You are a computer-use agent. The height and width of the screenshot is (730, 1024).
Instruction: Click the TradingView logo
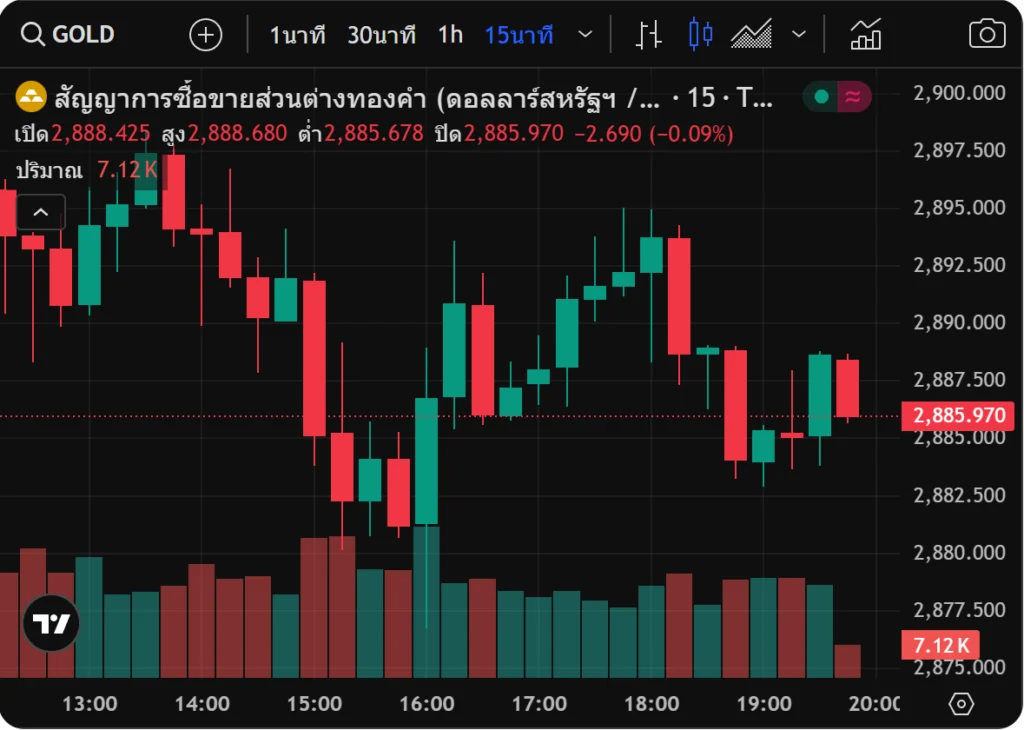tap(51, 623)
